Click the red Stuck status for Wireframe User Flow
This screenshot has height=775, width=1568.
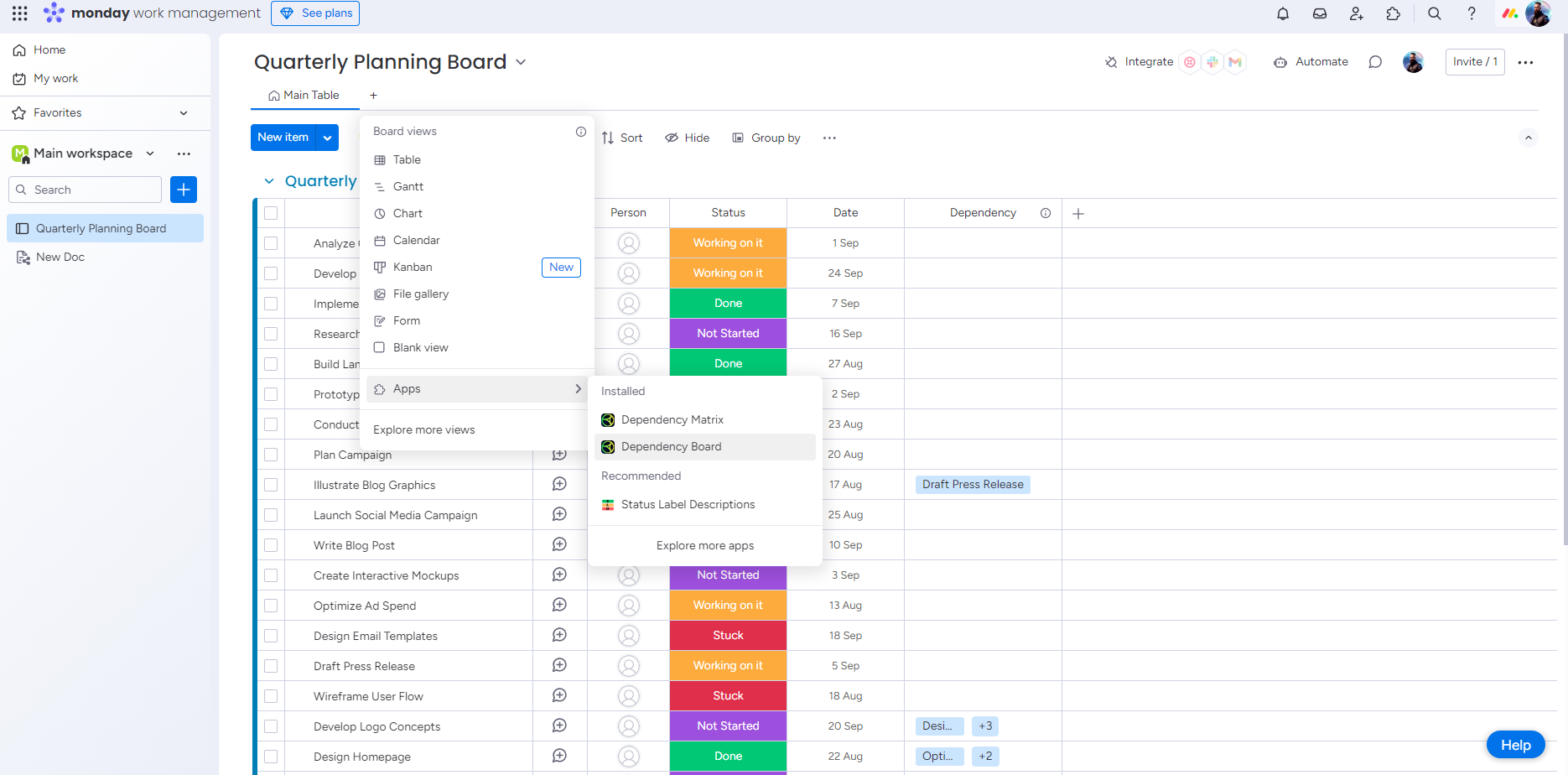[x=728, y=696]
